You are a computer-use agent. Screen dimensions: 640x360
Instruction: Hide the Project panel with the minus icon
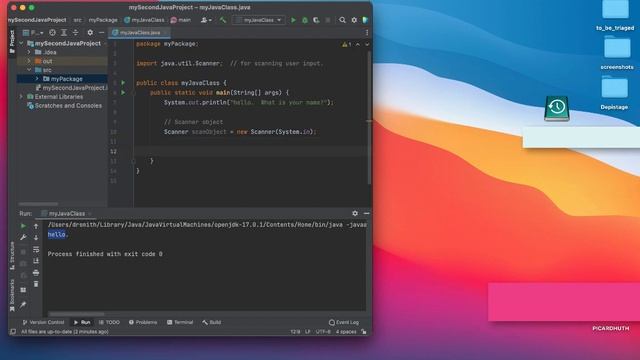(101, 33)
